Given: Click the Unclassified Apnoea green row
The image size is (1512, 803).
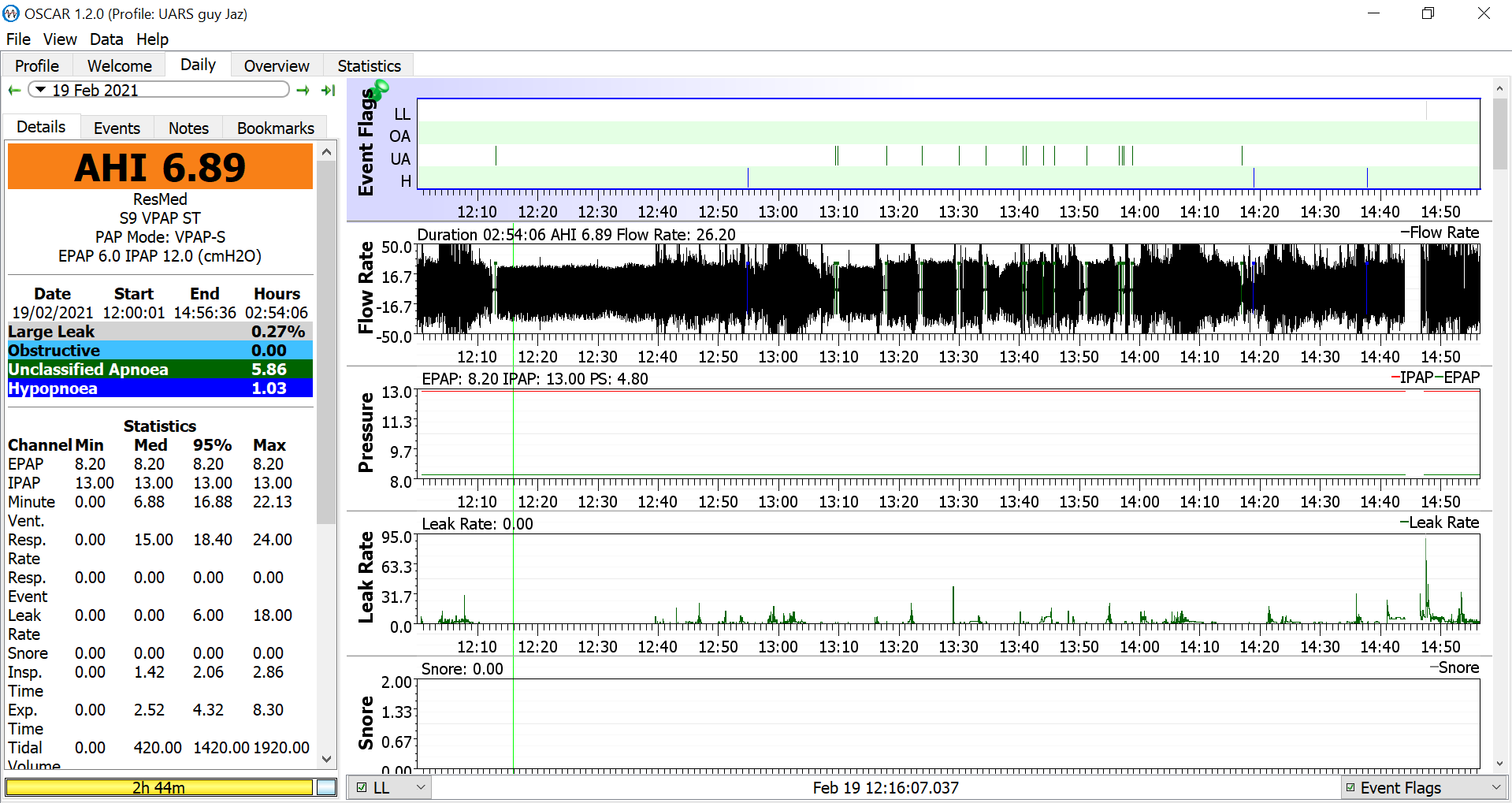Looking at the screenshot, I should click(160, 370).
